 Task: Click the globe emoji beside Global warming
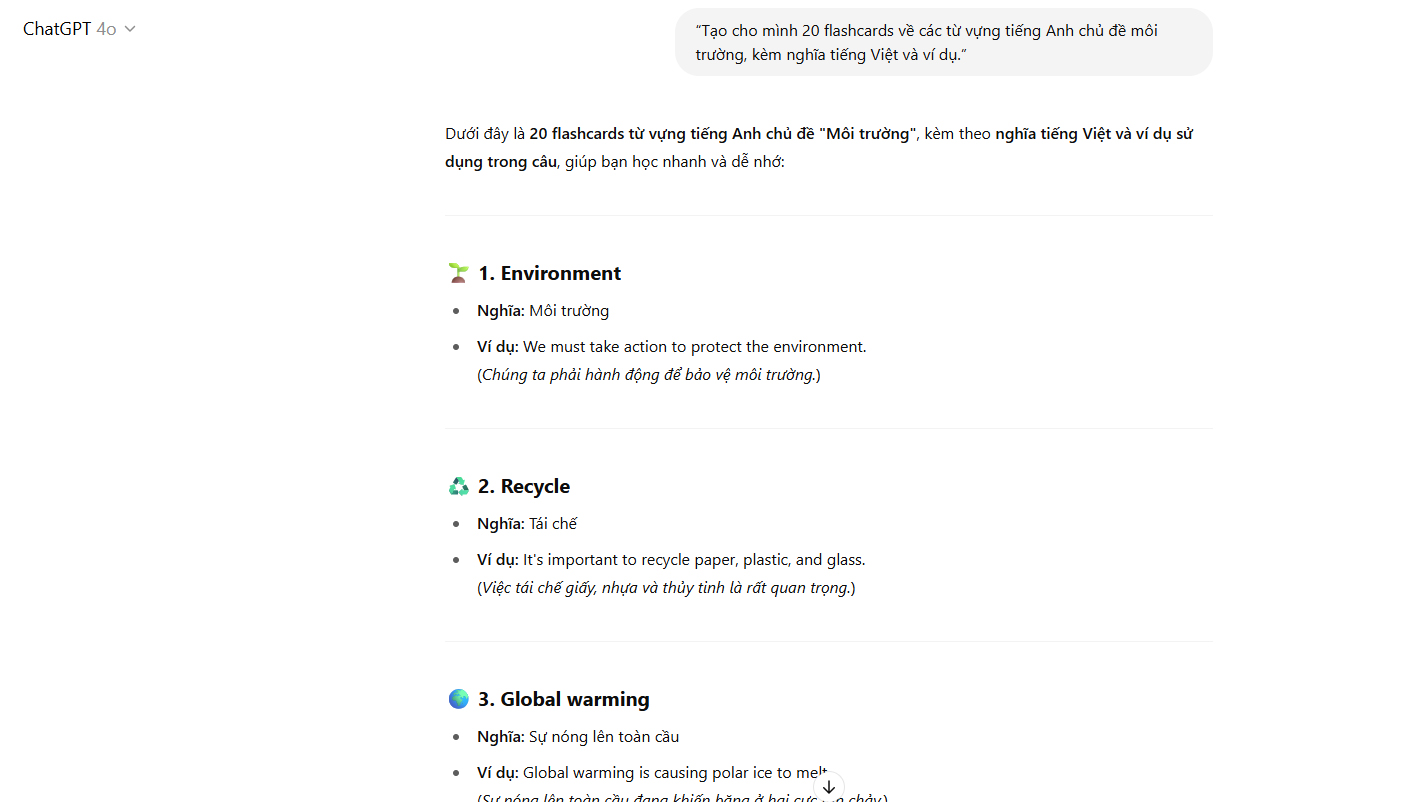click(458, 699)
